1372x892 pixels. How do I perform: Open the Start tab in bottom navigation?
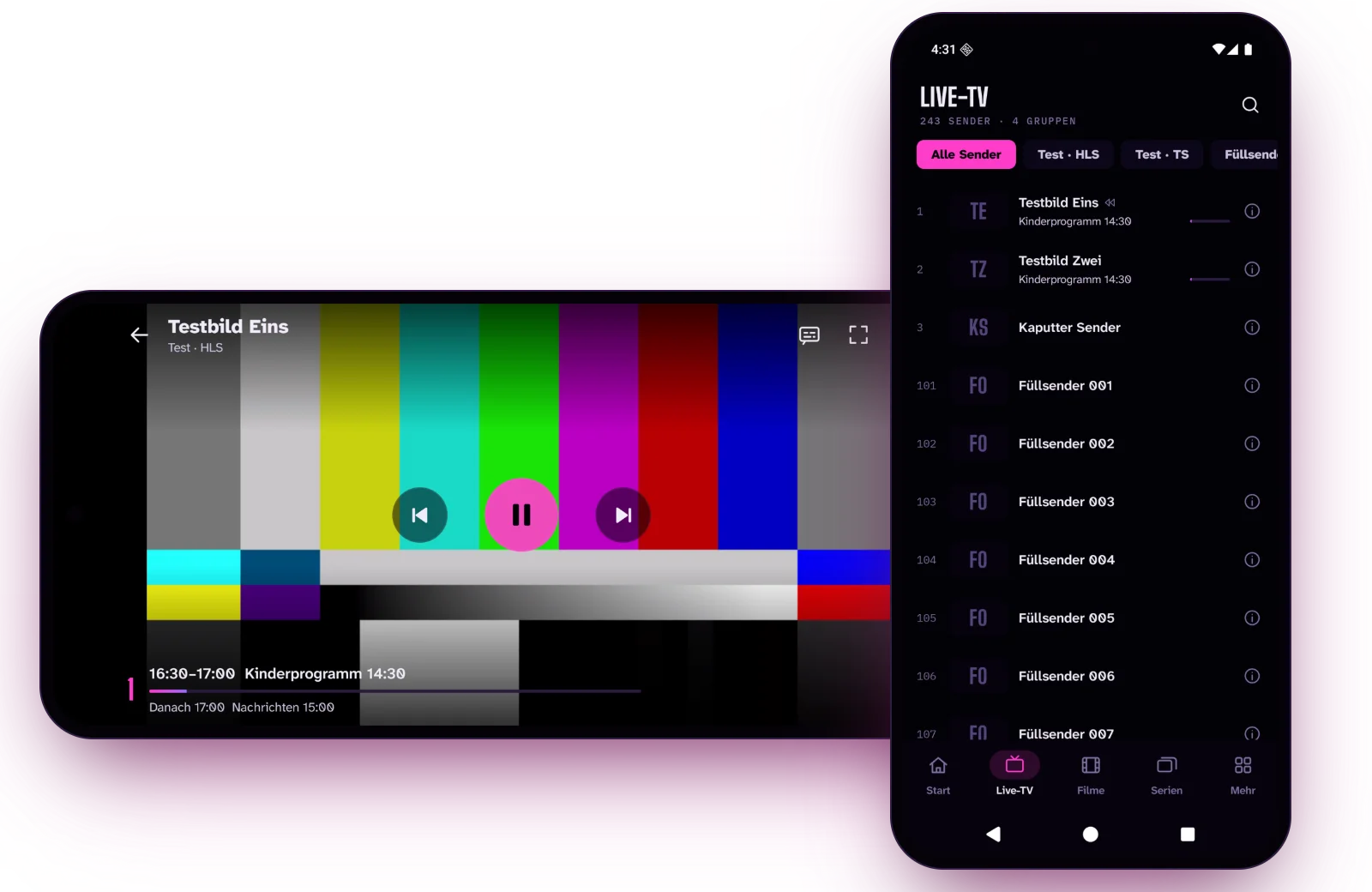pos(938,775)
